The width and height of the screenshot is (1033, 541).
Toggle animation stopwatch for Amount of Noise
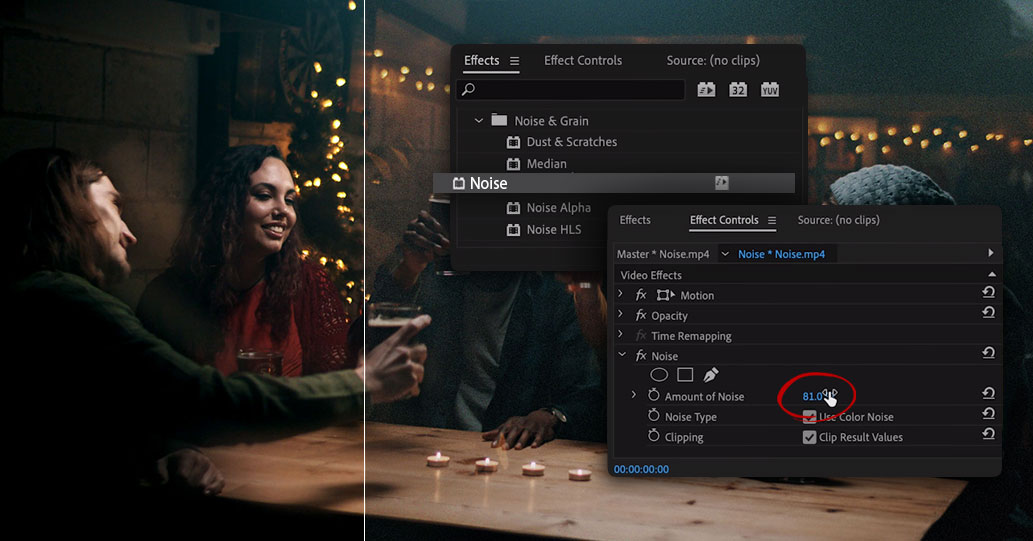[x=654, y=396]
